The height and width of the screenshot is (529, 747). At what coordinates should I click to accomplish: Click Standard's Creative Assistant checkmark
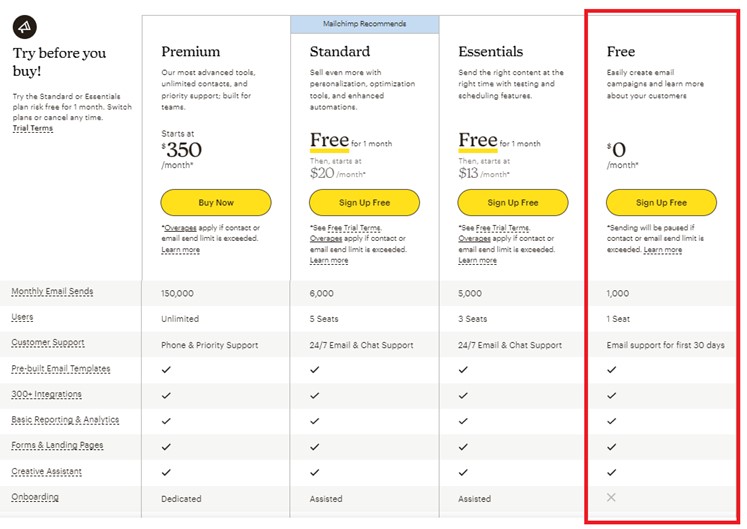pyautogui.click(x=315, y=472)
